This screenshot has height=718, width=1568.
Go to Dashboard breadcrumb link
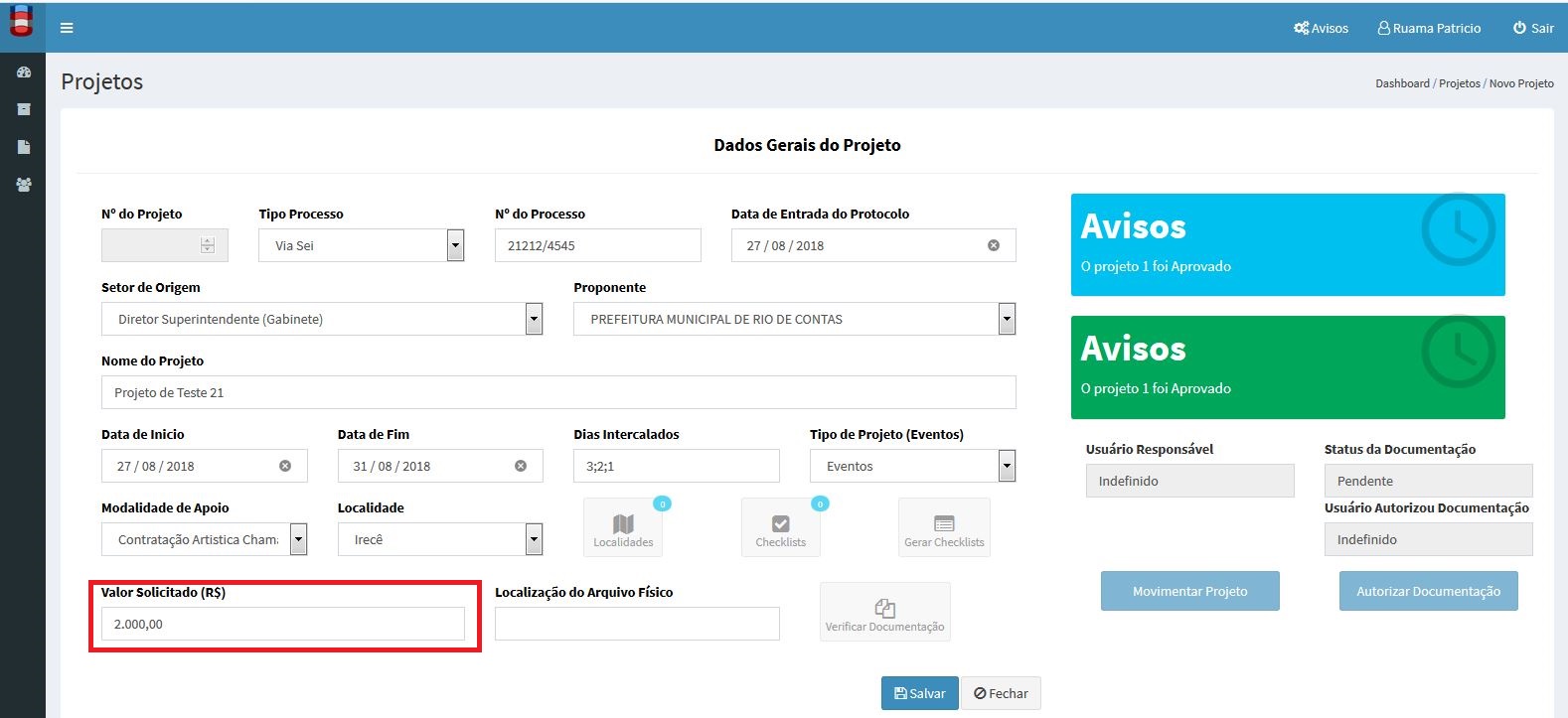tap(1402, 83)
